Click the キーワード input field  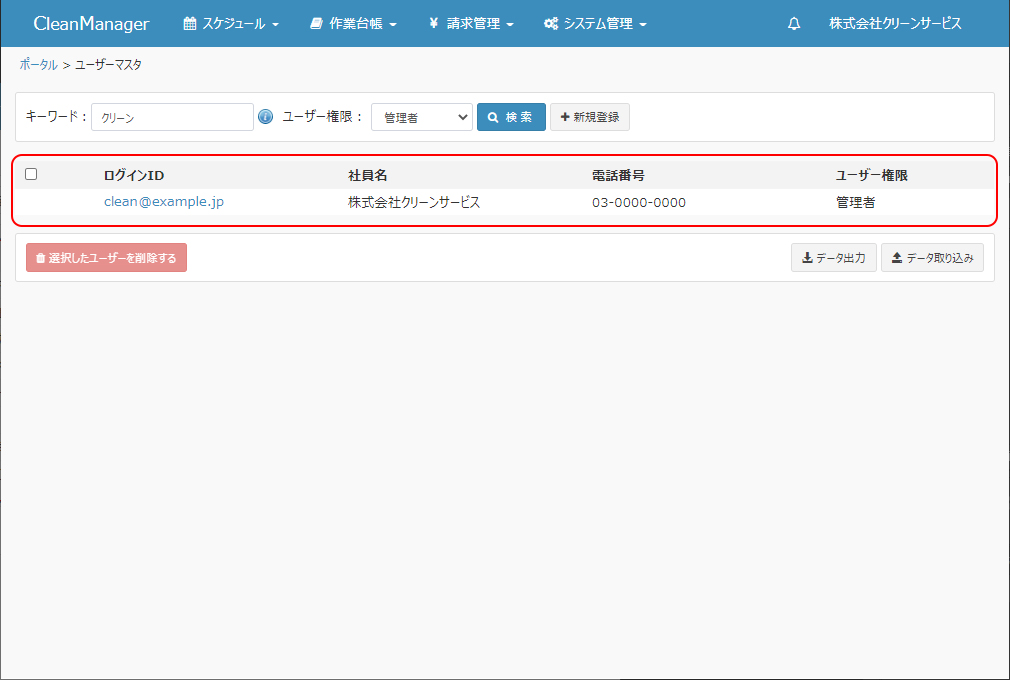[x=172, y=117]
